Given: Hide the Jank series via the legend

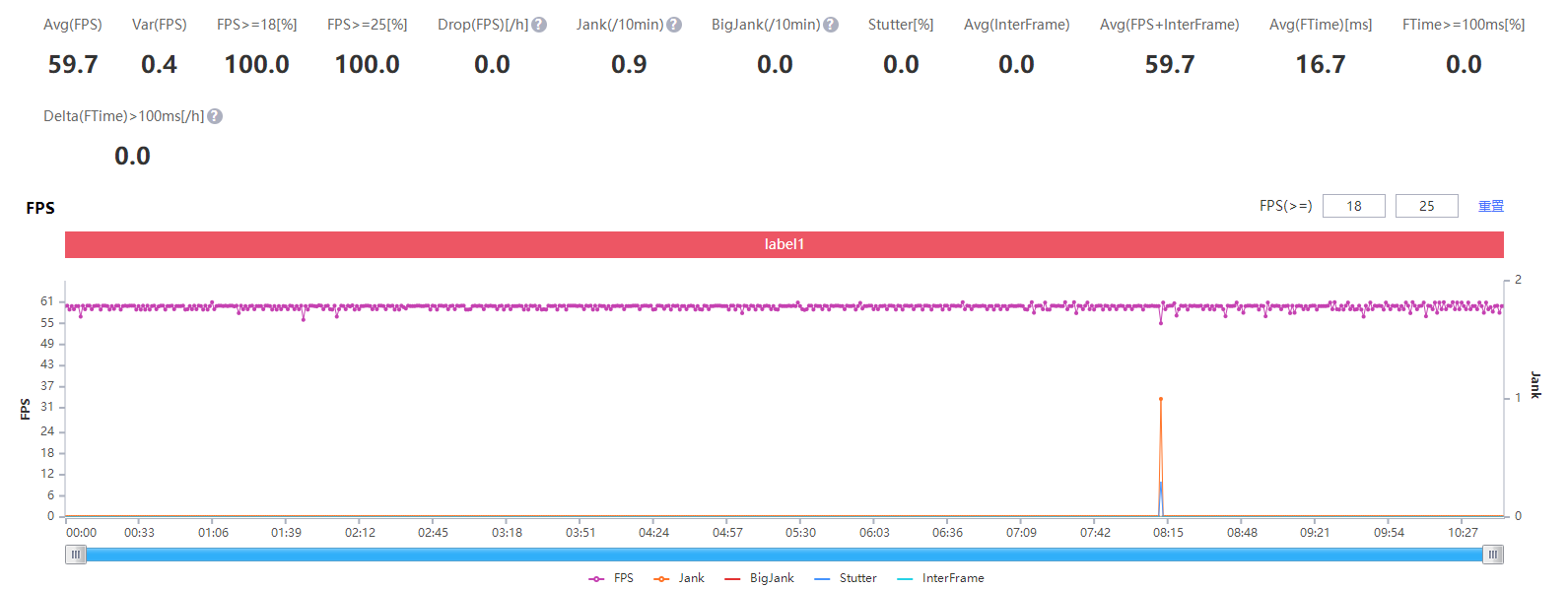Looking at the screenshot, I should point(679,578).
